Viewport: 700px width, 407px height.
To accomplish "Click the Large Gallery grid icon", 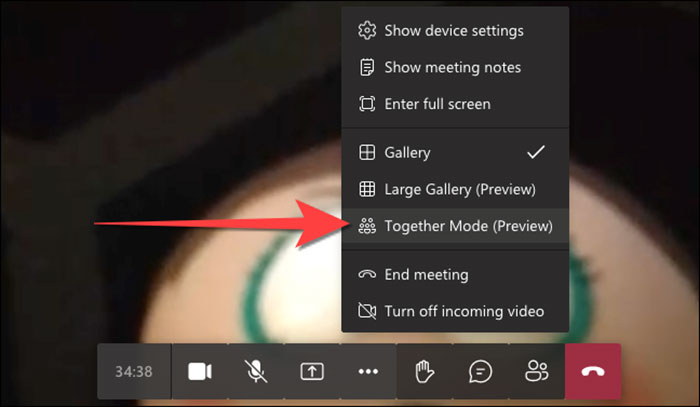I will point(367,189).
